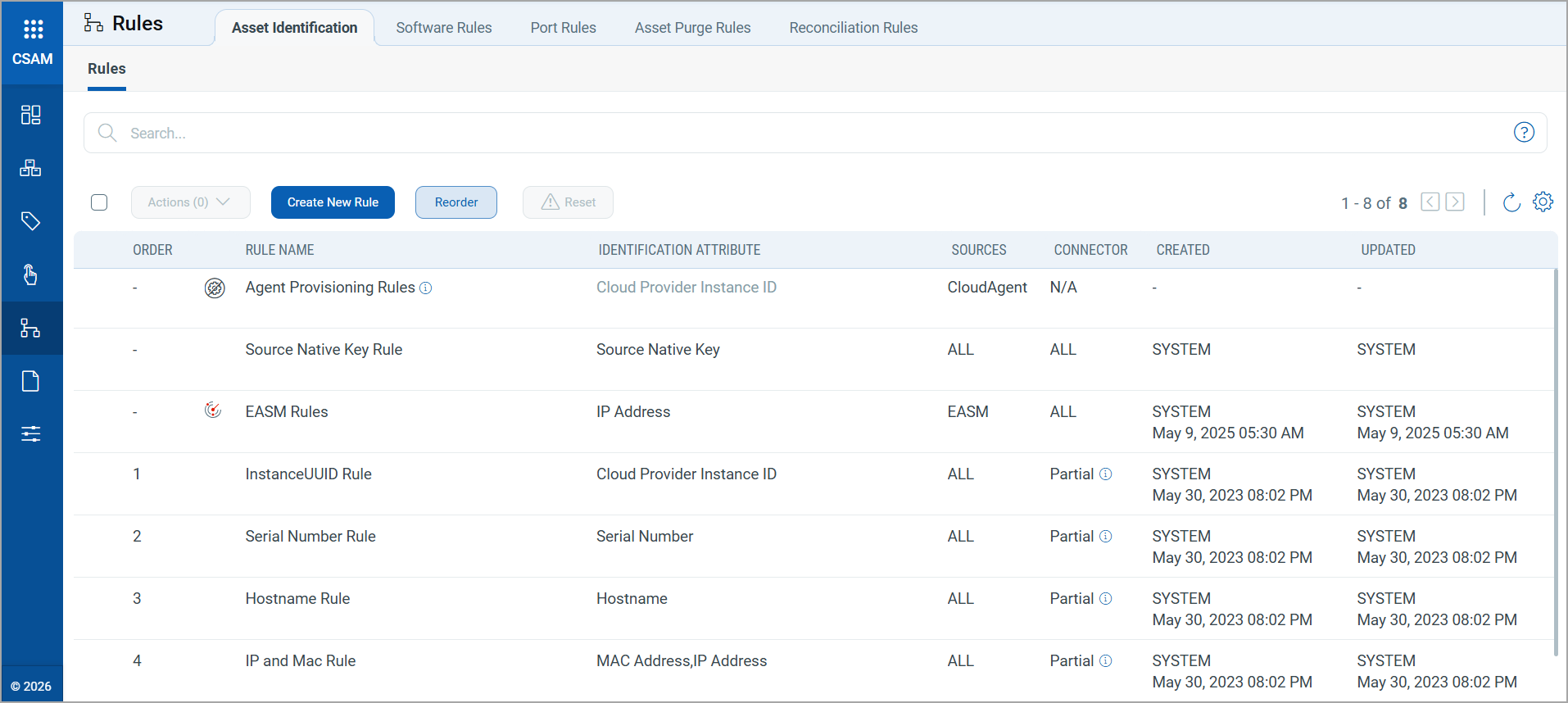
Task: Click the table vertical scrollbar
Action: point(1555,462)
